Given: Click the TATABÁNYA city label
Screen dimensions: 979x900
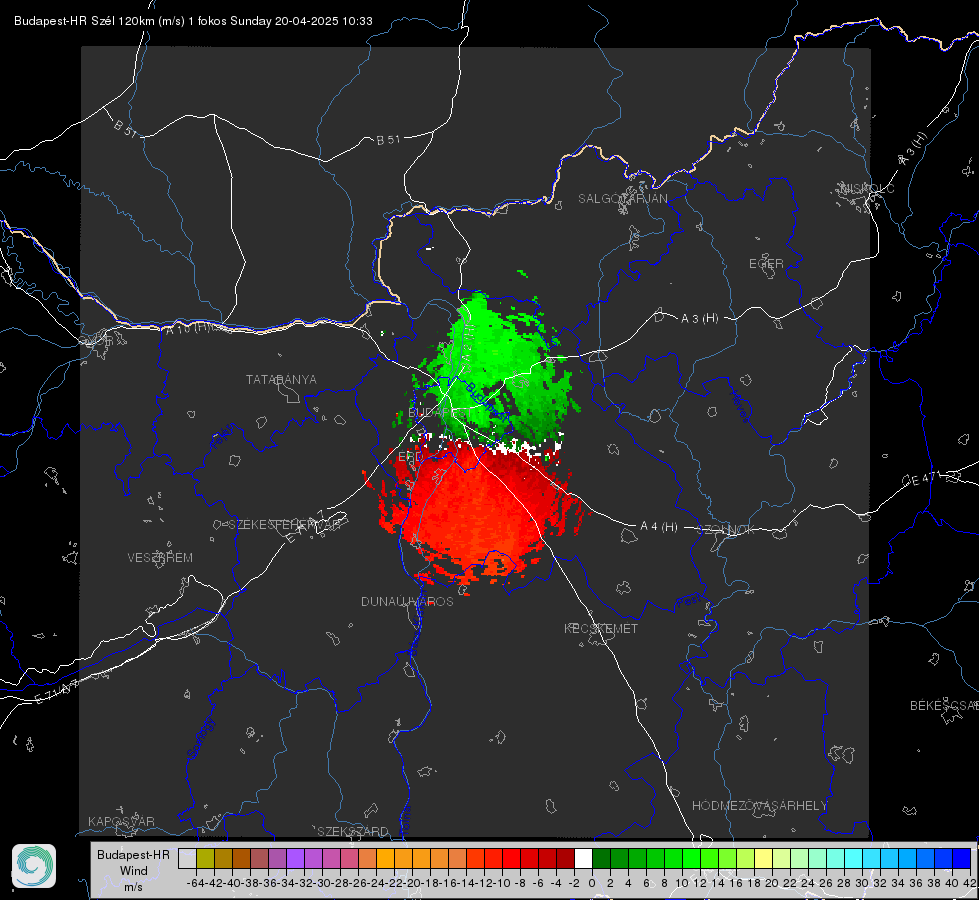Looking at the screenshot, I should pyautogui.click(x=281, y=379).
